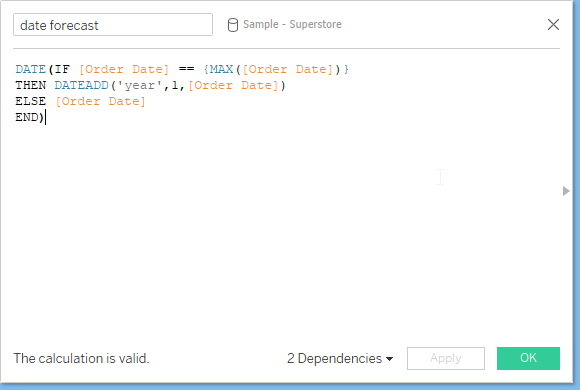Click the Sample - Superstore data source icon
The image size is (580, 390).
(x=233, y=25)
